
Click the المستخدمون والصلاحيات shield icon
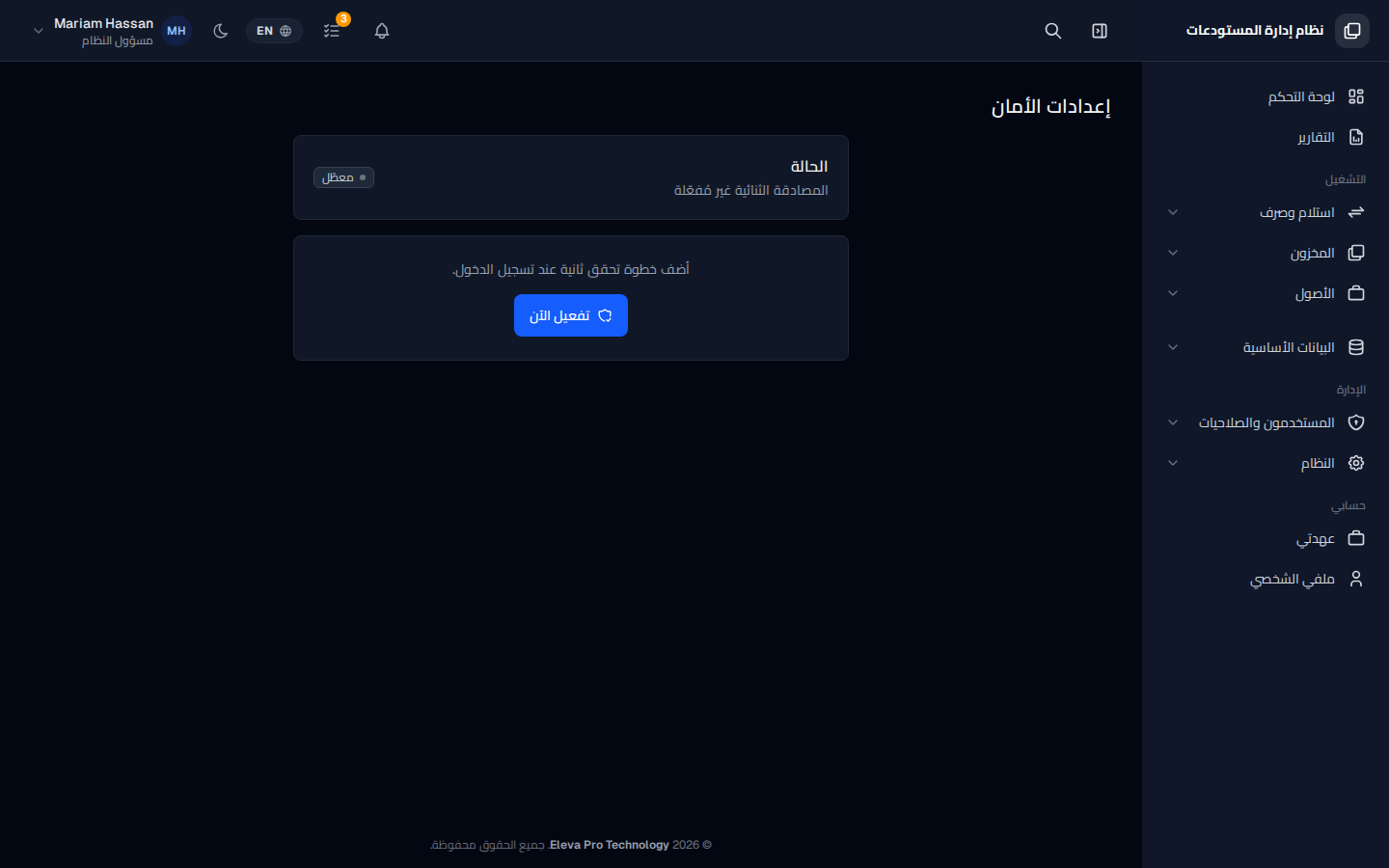(x=1356, y=422)
